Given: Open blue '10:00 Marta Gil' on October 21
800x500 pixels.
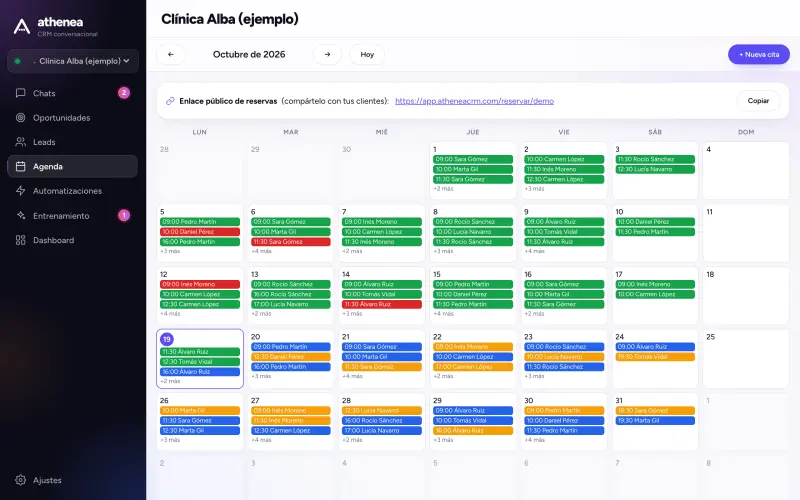Looking at the screenshot, I should click(x=382, y=357).
